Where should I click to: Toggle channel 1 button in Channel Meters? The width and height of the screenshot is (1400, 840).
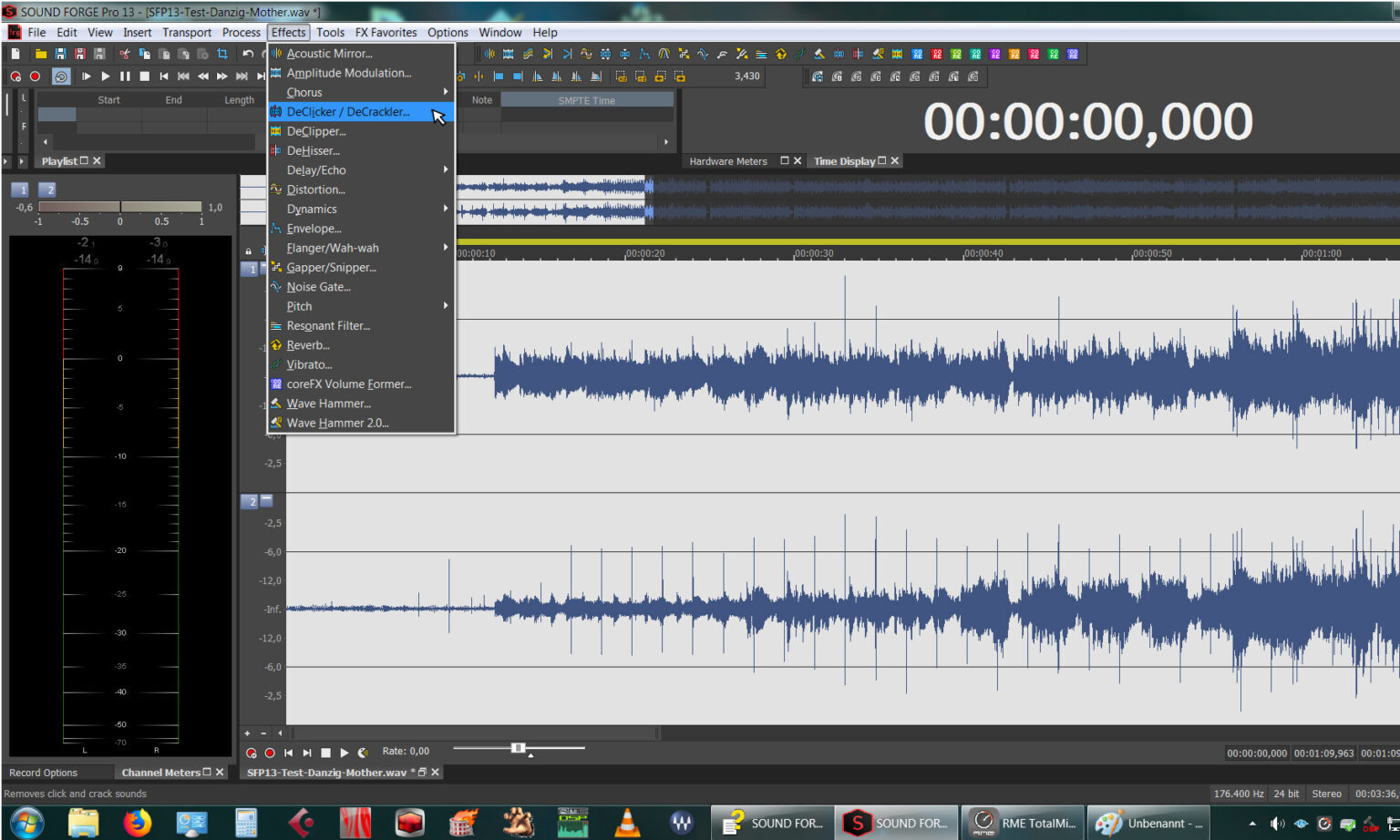tap(22, 190)
